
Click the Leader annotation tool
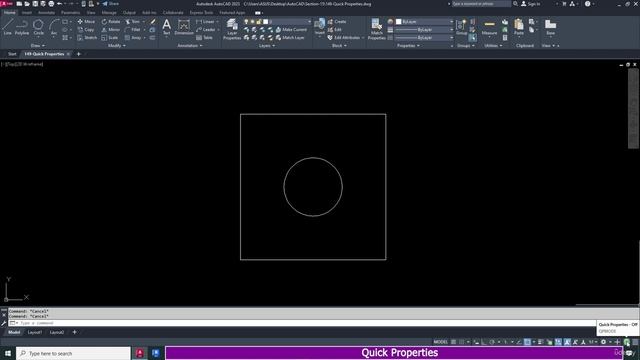pyautogui.click(x=205, y=29)
